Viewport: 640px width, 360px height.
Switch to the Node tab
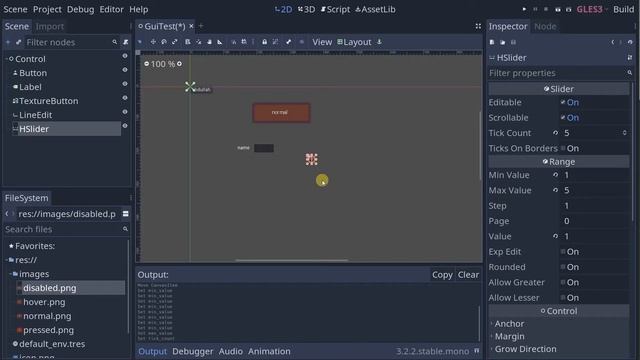click(545, 26)
